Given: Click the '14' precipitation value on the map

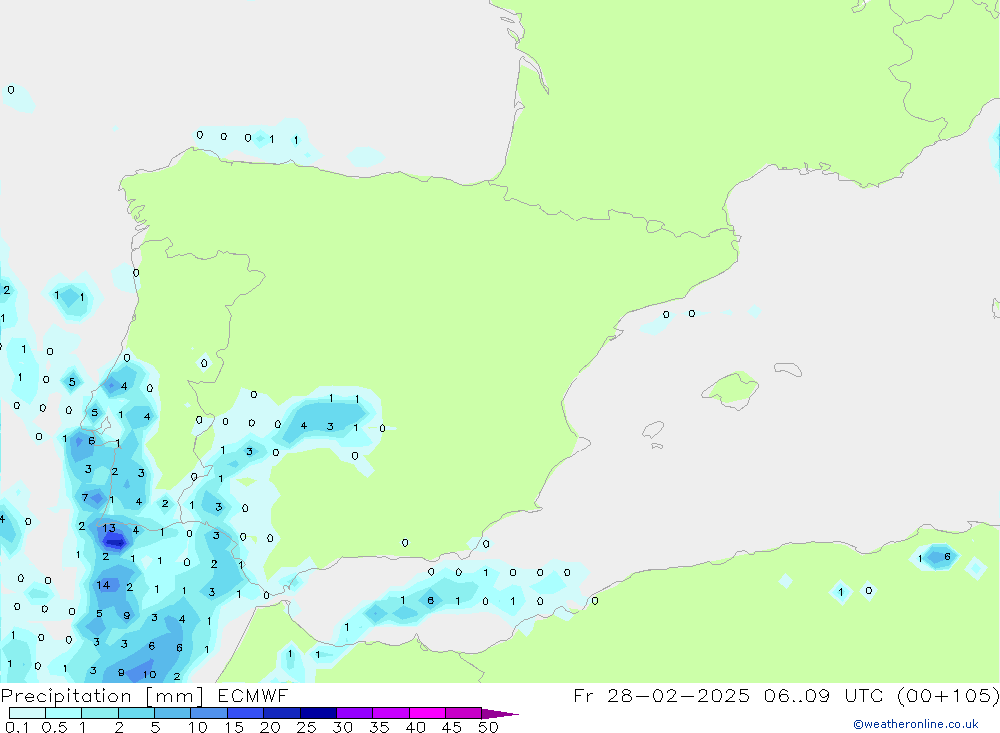Looking at the screenshot, I should (x=103, y=584).
